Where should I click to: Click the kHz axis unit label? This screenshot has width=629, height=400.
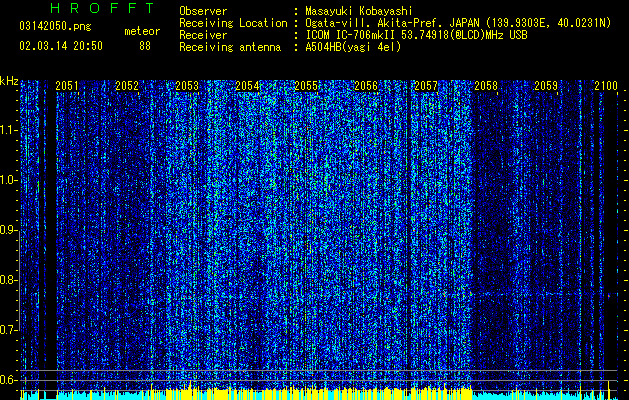coord(9,81)
